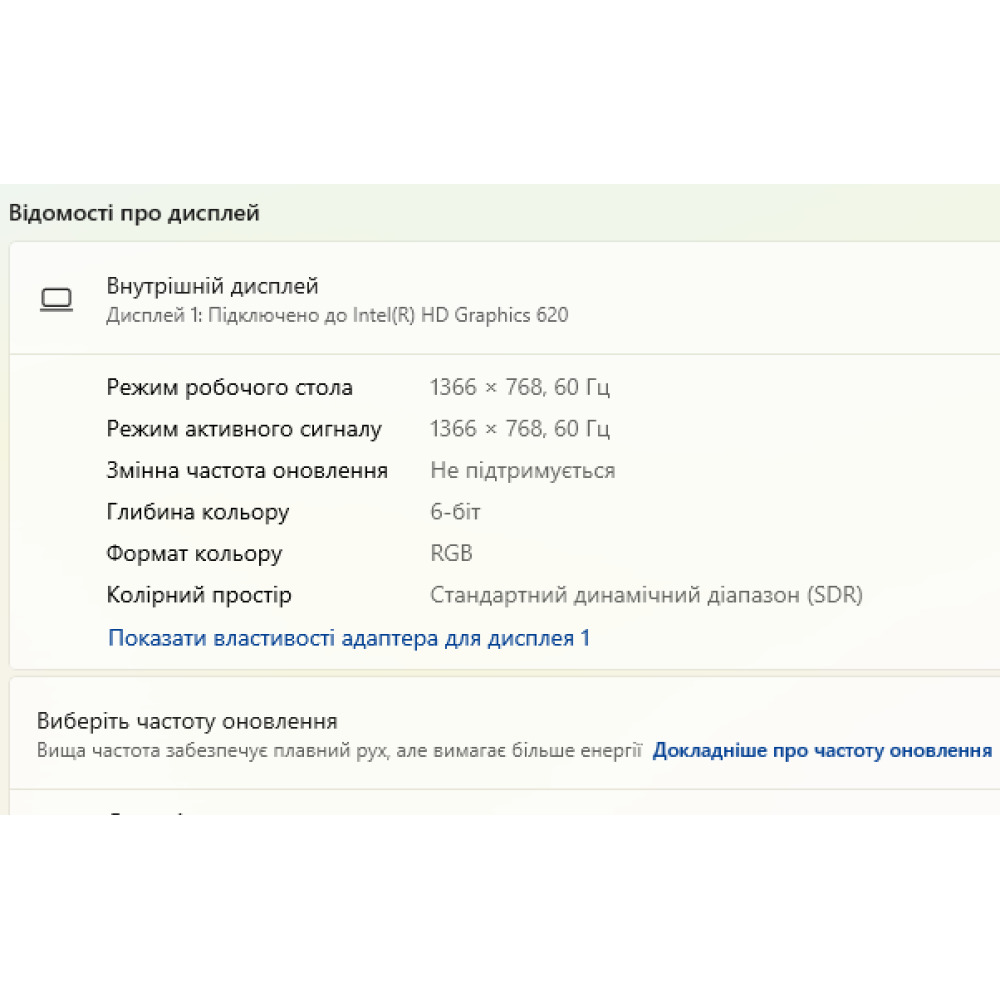This screenshot has height=1000, width=1000.
Task: Select the Внутрішній дисплей title
Action: (212, 287)
